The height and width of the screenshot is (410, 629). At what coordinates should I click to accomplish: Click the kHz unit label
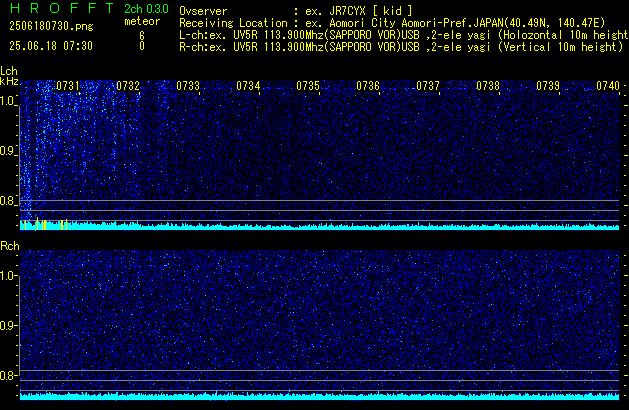click(9, 81)
